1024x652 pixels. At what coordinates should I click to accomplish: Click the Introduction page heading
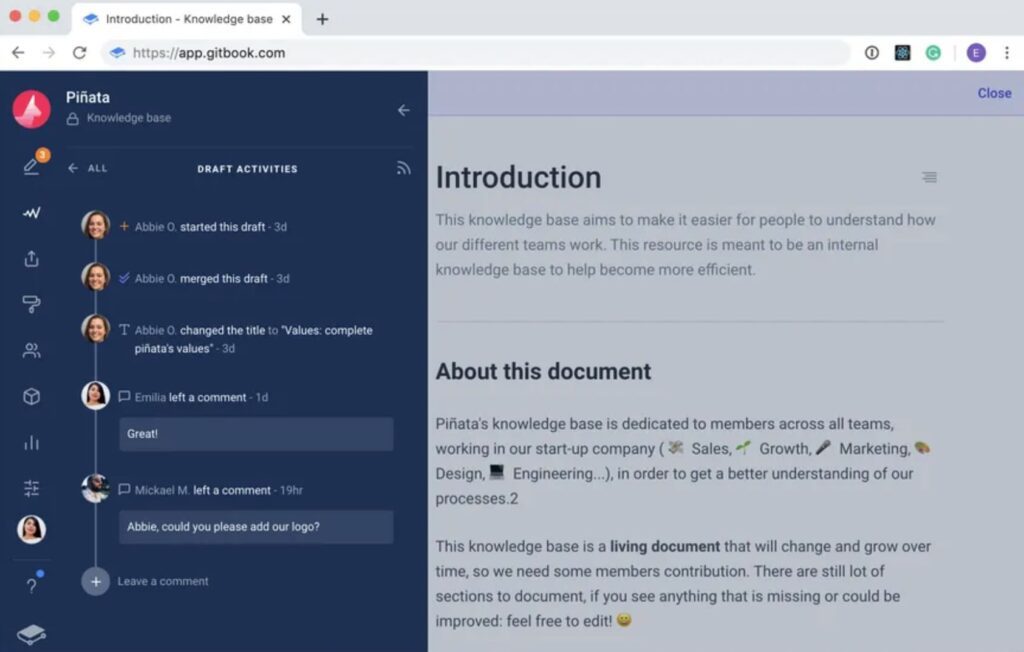(519, 178)
